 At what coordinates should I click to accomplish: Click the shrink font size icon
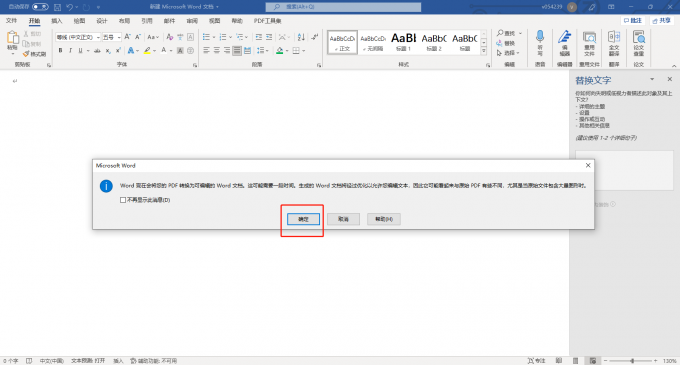[x=138, y=37]
